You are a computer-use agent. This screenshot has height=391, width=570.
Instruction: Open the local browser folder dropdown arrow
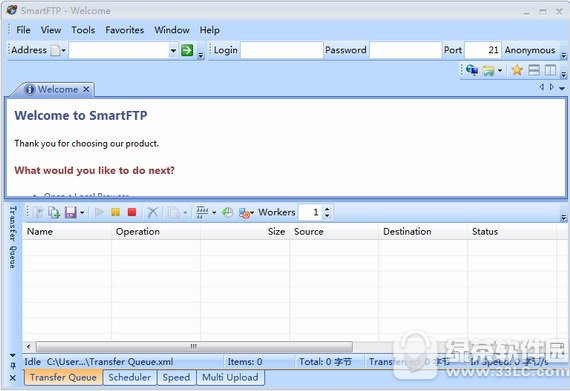point(500,70)
